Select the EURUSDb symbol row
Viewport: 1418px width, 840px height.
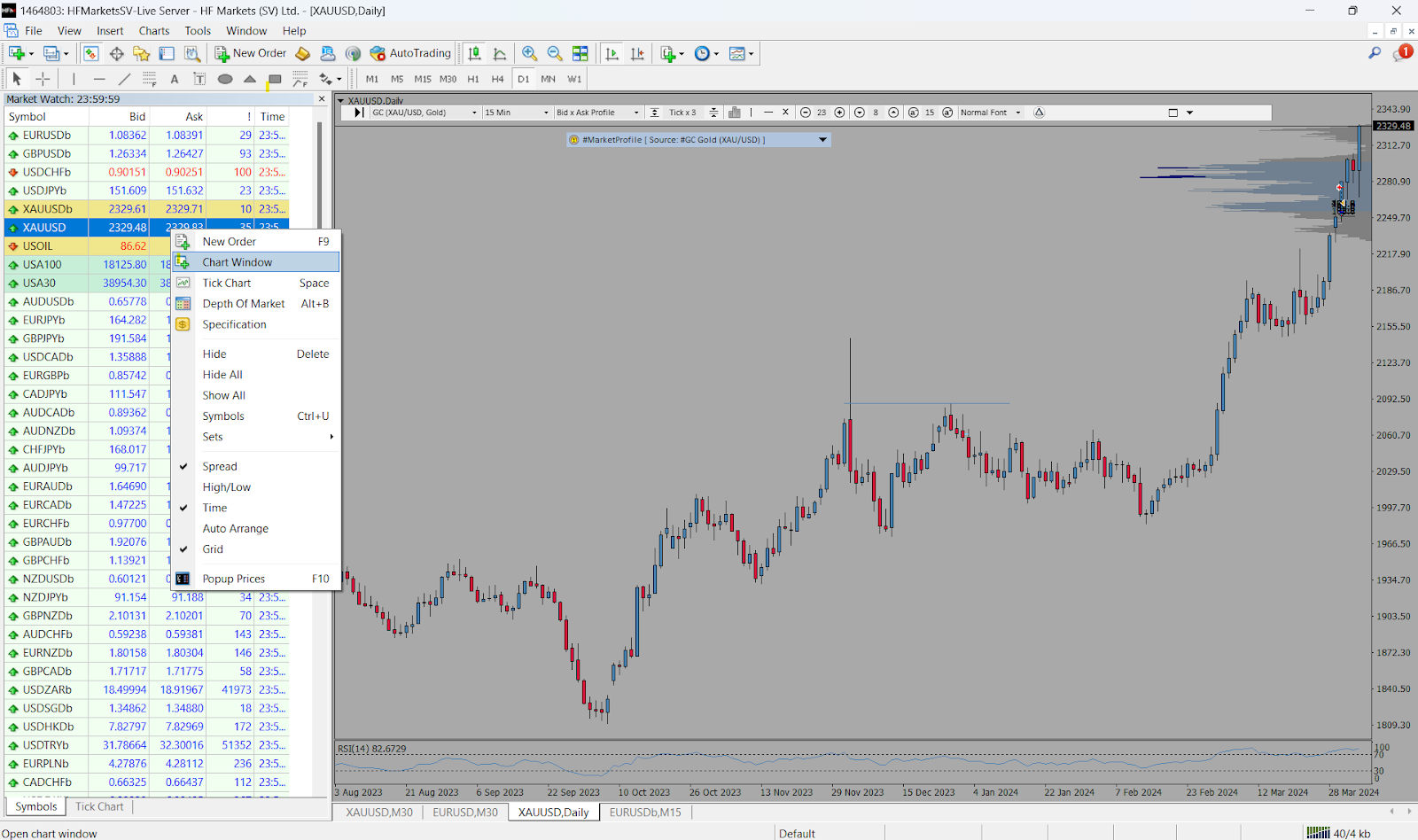[146, 136]
